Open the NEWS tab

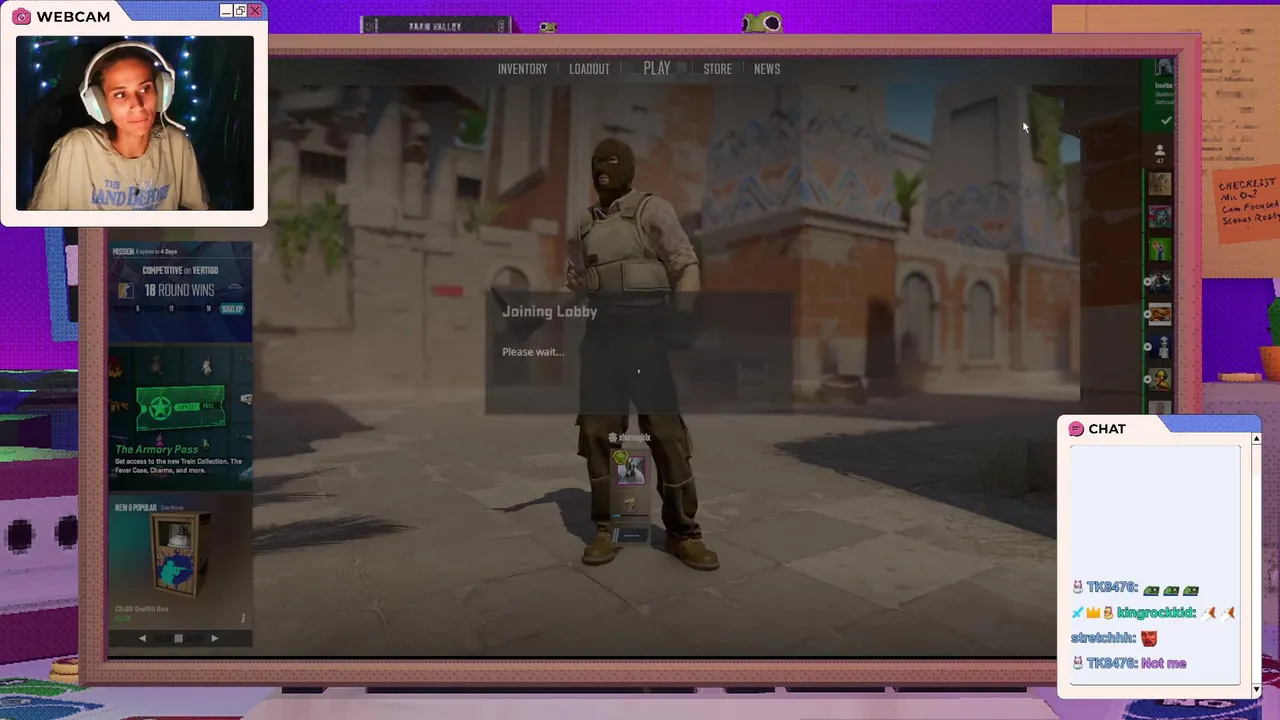[x=767, y=69]
